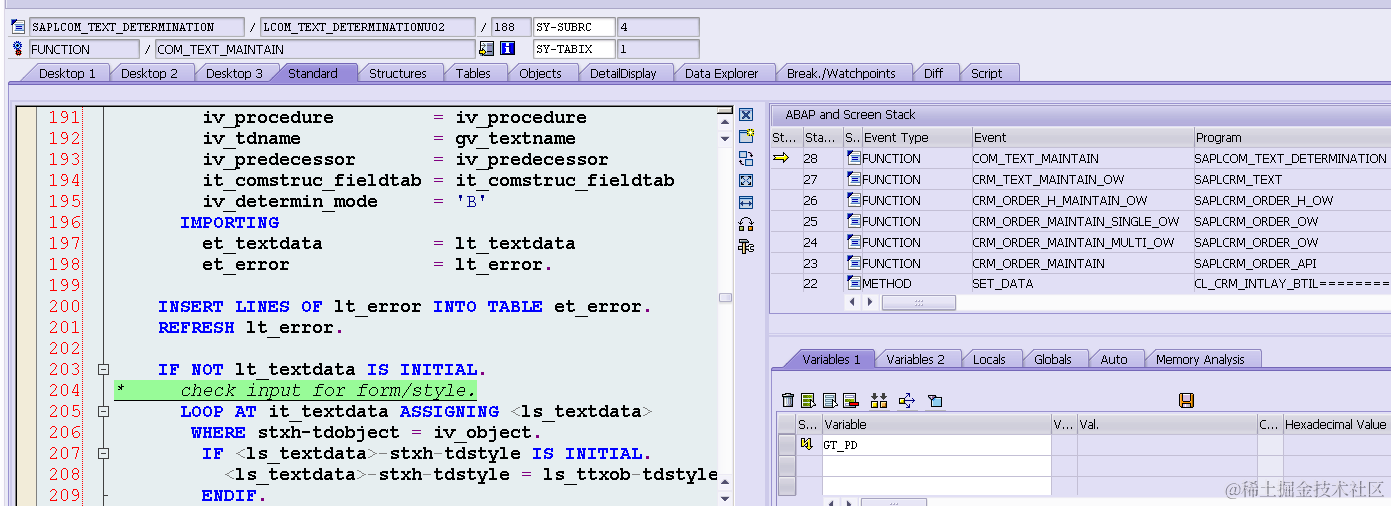This screenshot has width=1391, height=506.
Task: Click the Program column header in stack
Action: (x=1292, y=137)
